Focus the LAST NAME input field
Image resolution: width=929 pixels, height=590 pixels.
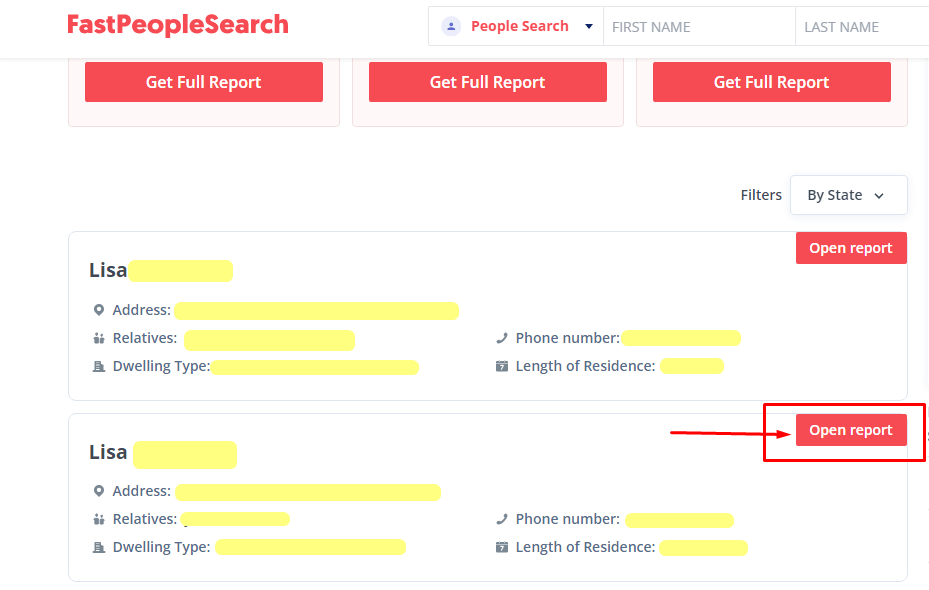pos(862,27)
